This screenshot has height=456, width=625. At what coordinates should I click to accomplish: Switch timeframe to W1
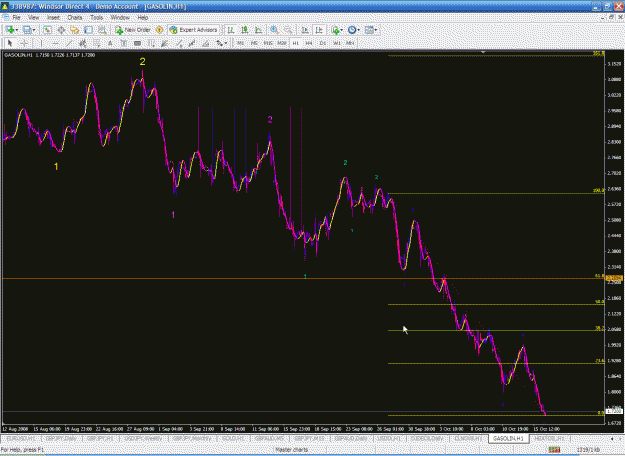(337, 43)
